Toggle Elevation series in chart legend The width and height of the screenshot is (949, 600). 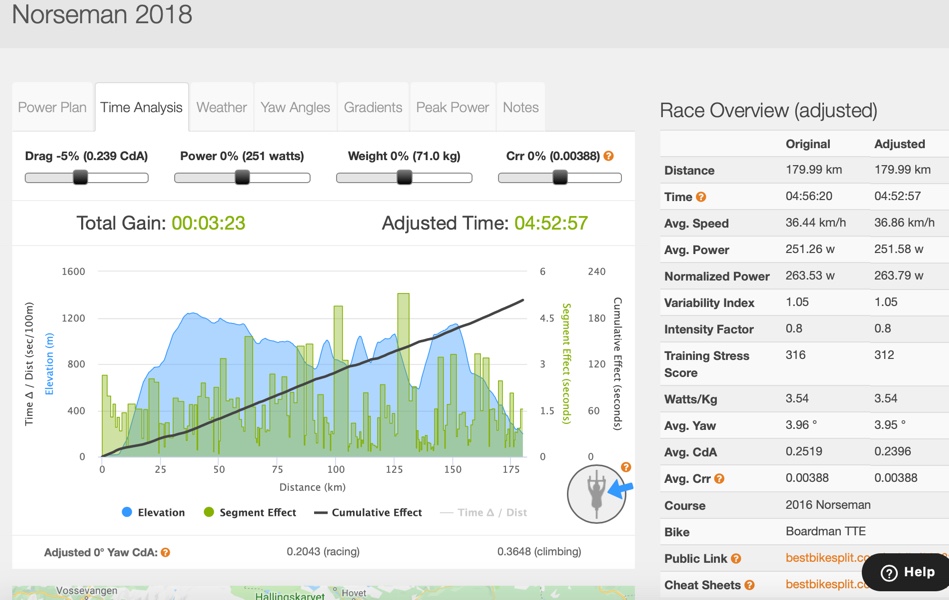coord(153,512)
